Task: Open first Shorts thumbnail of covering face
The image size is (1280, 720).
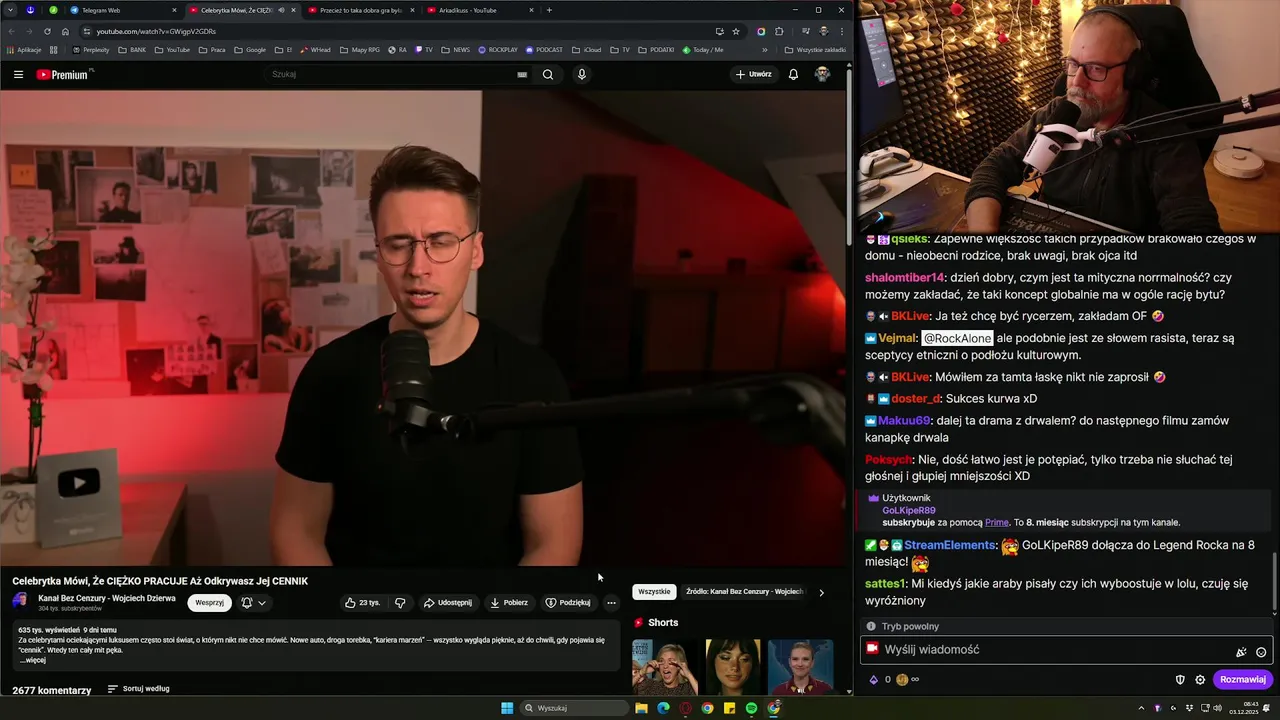Action: click(665, 667)
